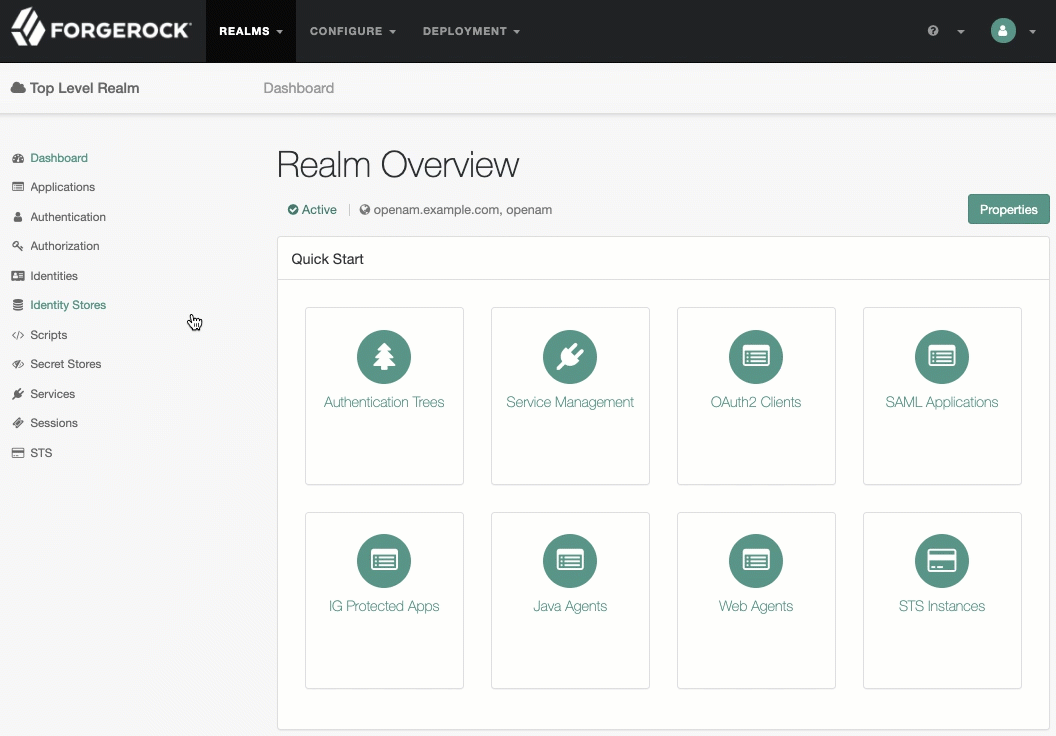
Task: Click the Top Level Realm title
Action: [84, 88]
